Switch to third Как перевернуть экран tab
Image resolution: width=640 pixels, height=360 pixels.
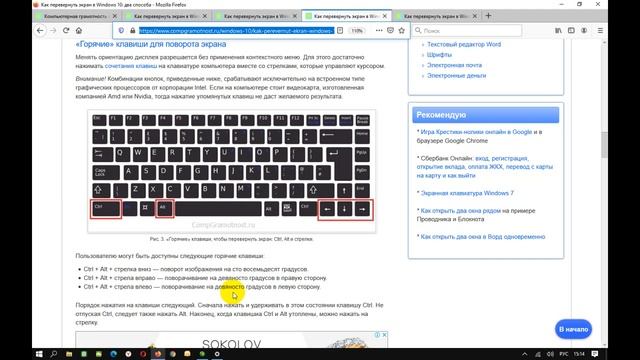[257, 16]
